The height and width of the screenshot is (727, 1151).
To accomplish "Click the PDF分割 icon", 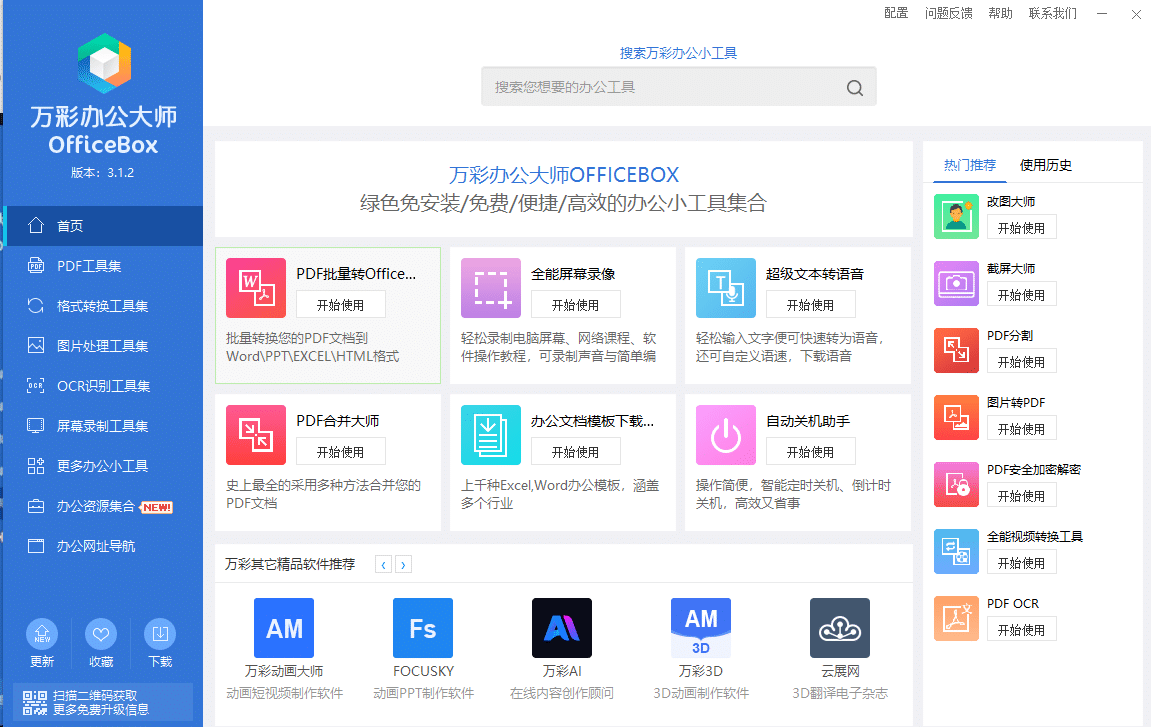I will (x=956, y=350).
